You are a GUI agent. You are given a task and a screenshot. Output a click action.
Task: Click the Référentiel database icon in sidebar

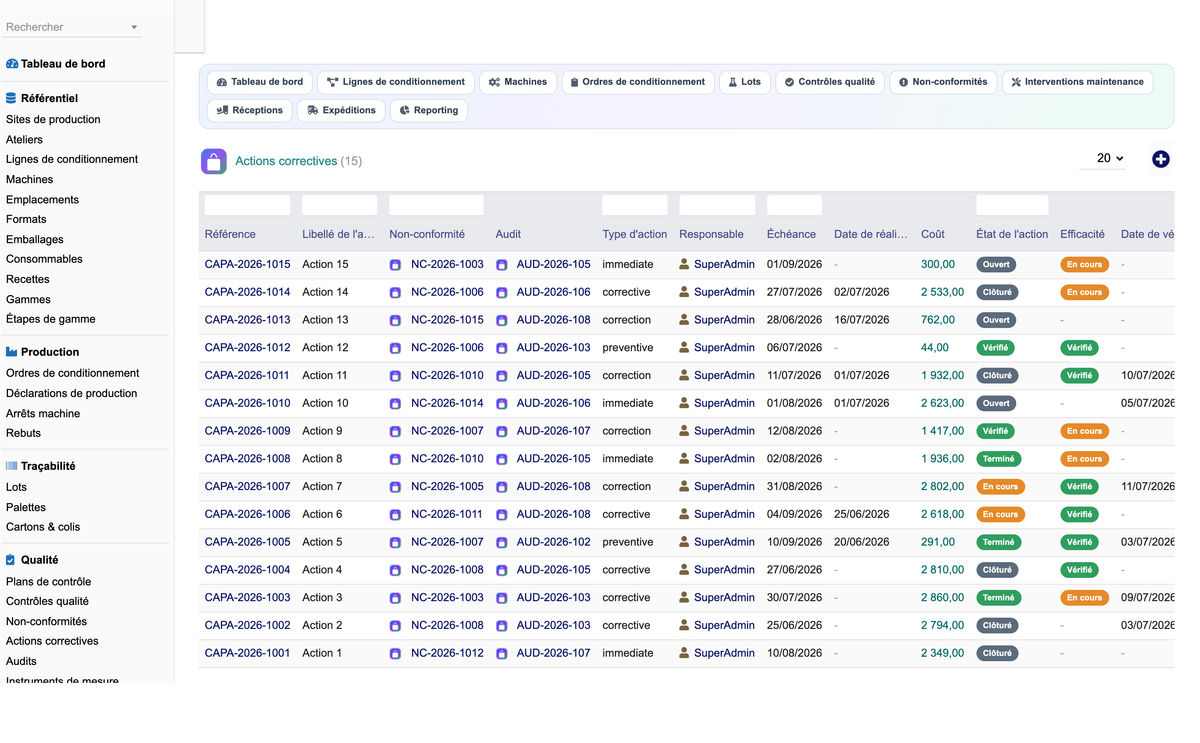pyautogui.click(x=11, y=98)
